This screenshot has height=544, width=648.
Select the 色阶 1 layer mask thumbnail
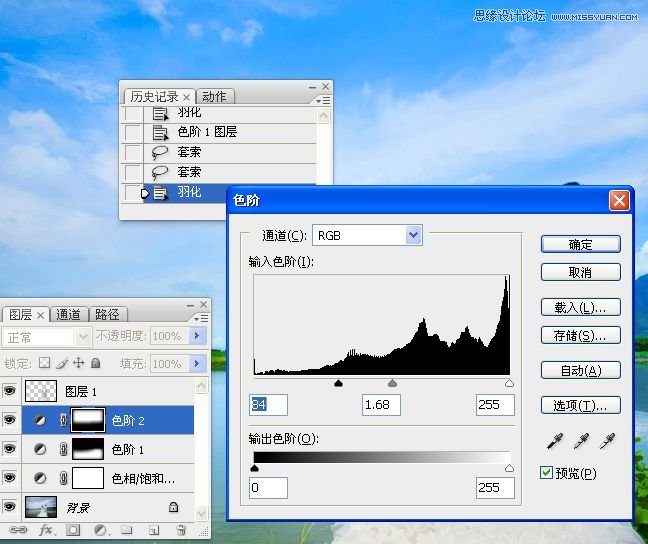(88, 449)
